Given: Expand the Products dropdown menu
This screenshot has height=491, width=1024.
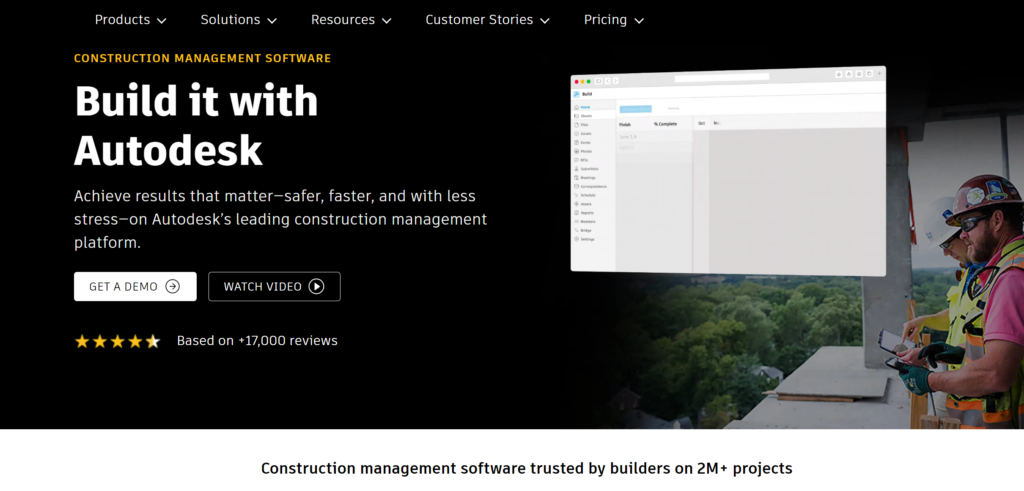Looking at the screenshot, I should pos(131,20).
